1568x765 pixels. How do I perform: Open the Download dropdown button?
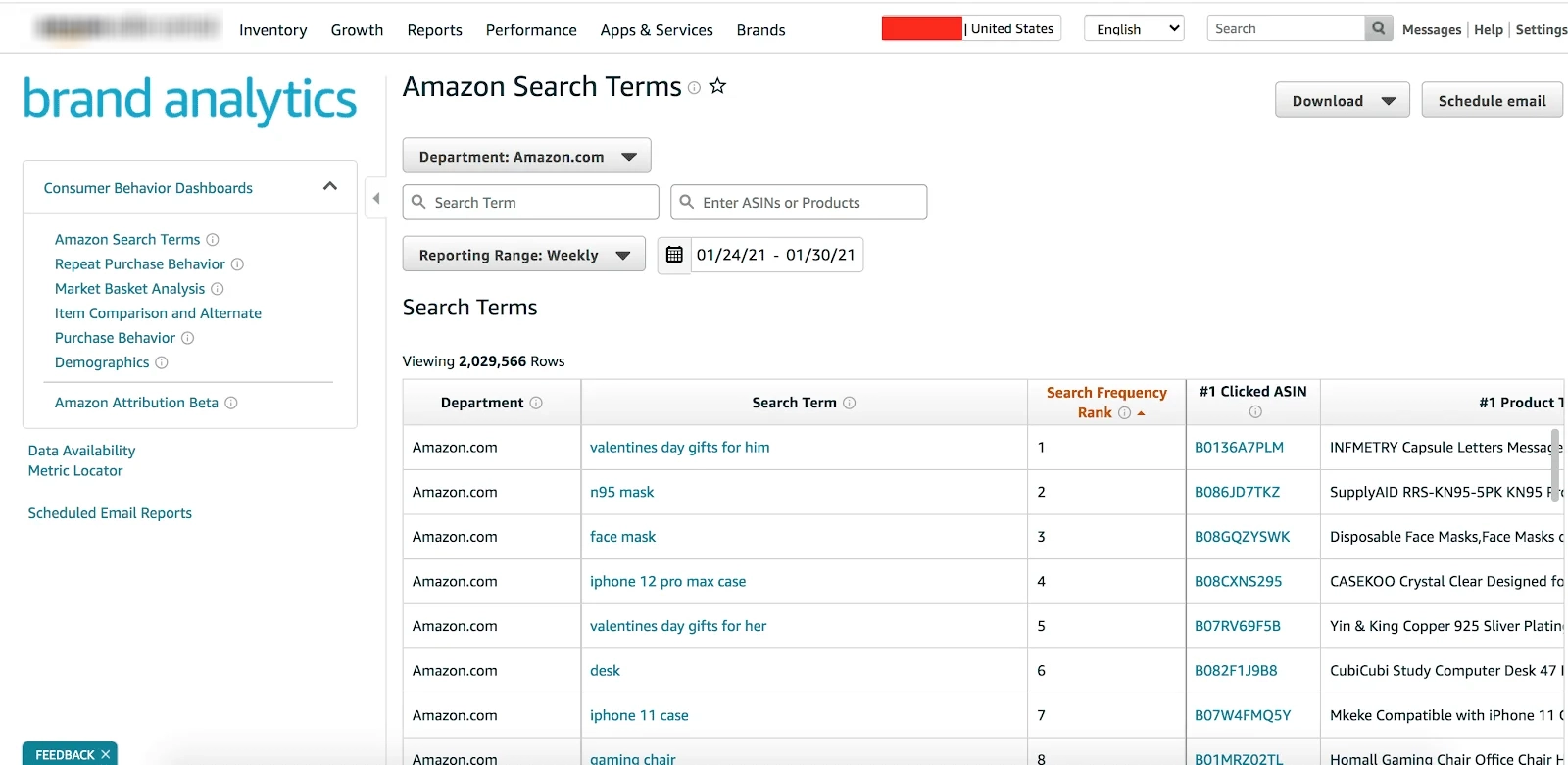[x=1343, y=100]
